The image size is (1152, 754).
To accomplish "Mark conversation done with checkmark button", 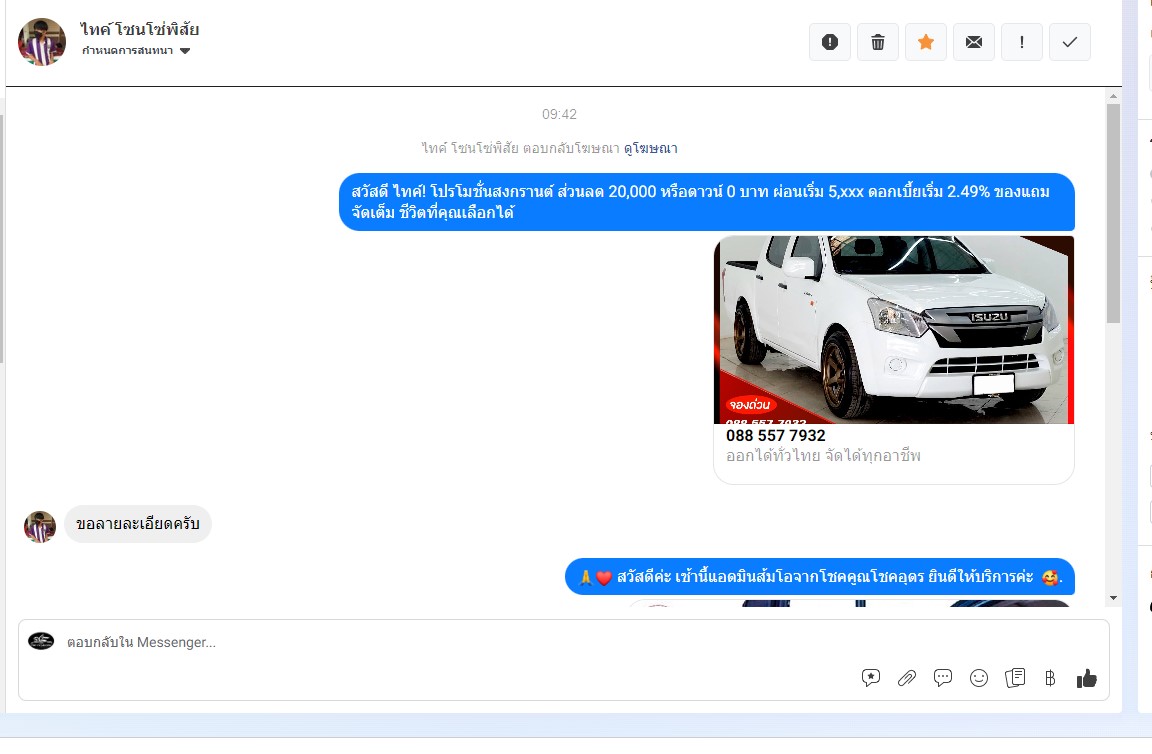I will (x=1070, y=42).
